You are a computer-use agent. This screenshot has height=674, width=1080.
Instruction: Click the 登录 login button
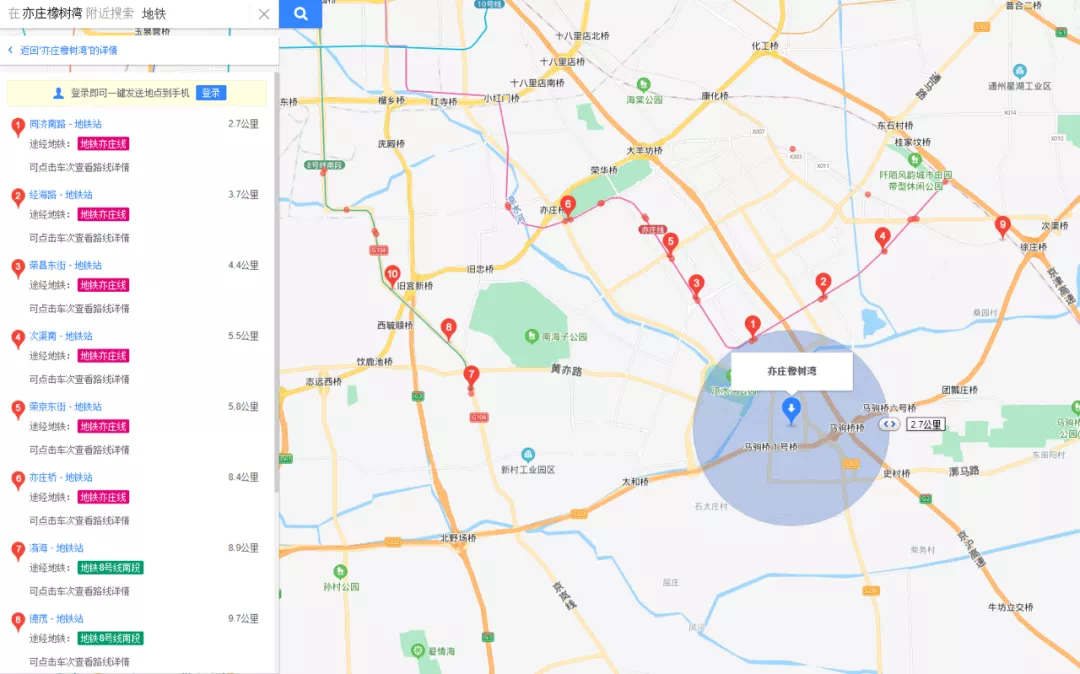pos(211,93)
